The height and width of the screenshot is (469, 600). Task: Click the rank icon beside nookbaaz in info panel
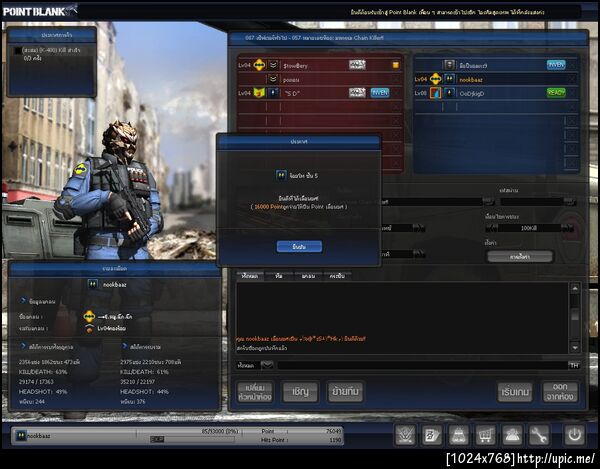[93, 284]
